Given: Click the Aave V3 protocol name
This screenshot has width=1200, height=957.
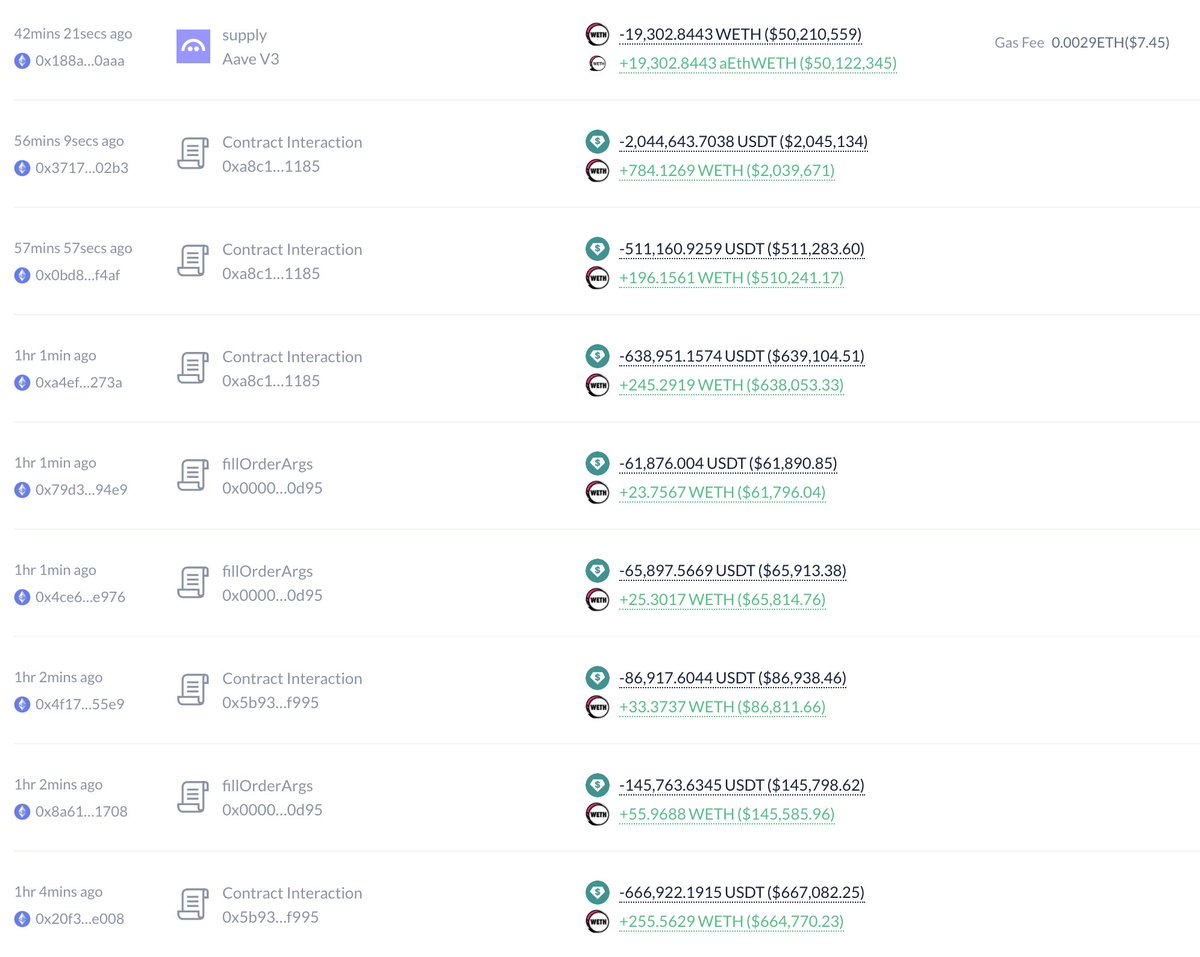Looking at the screenshot, I should (x=250, y=59).
